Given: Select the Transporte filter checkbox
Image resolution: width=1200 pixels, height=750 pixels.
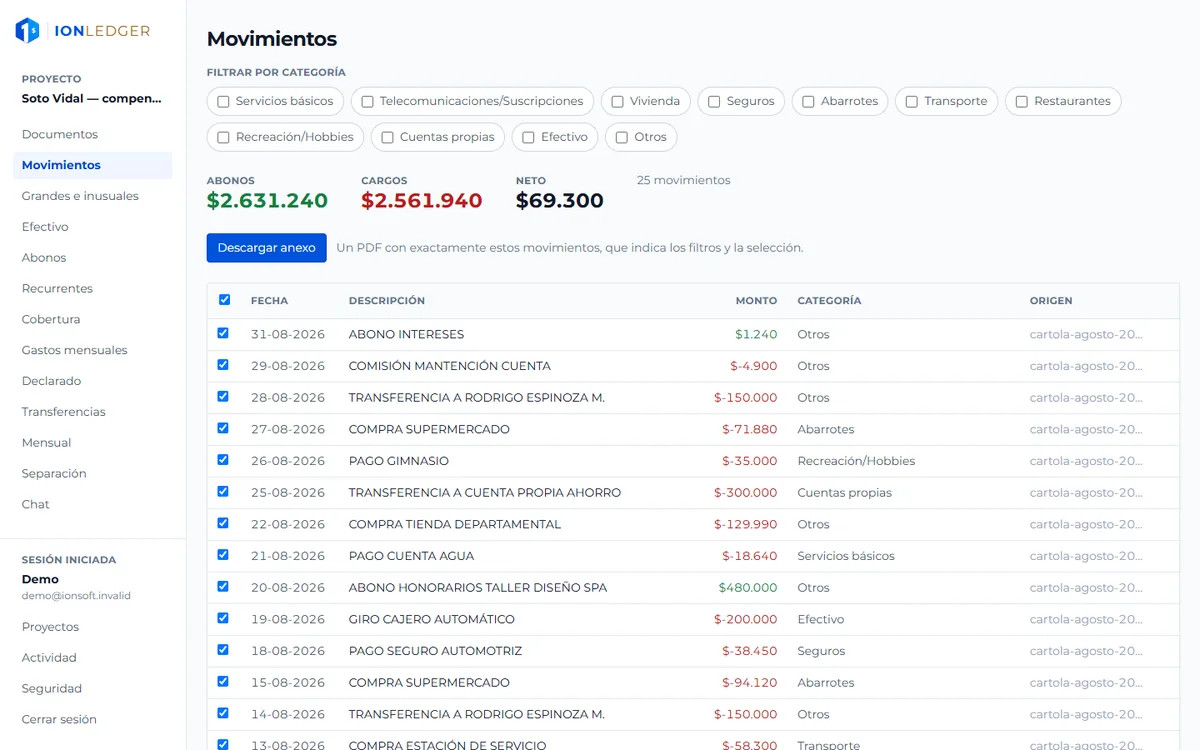Looking at the screenshot, I should point(911,102).
